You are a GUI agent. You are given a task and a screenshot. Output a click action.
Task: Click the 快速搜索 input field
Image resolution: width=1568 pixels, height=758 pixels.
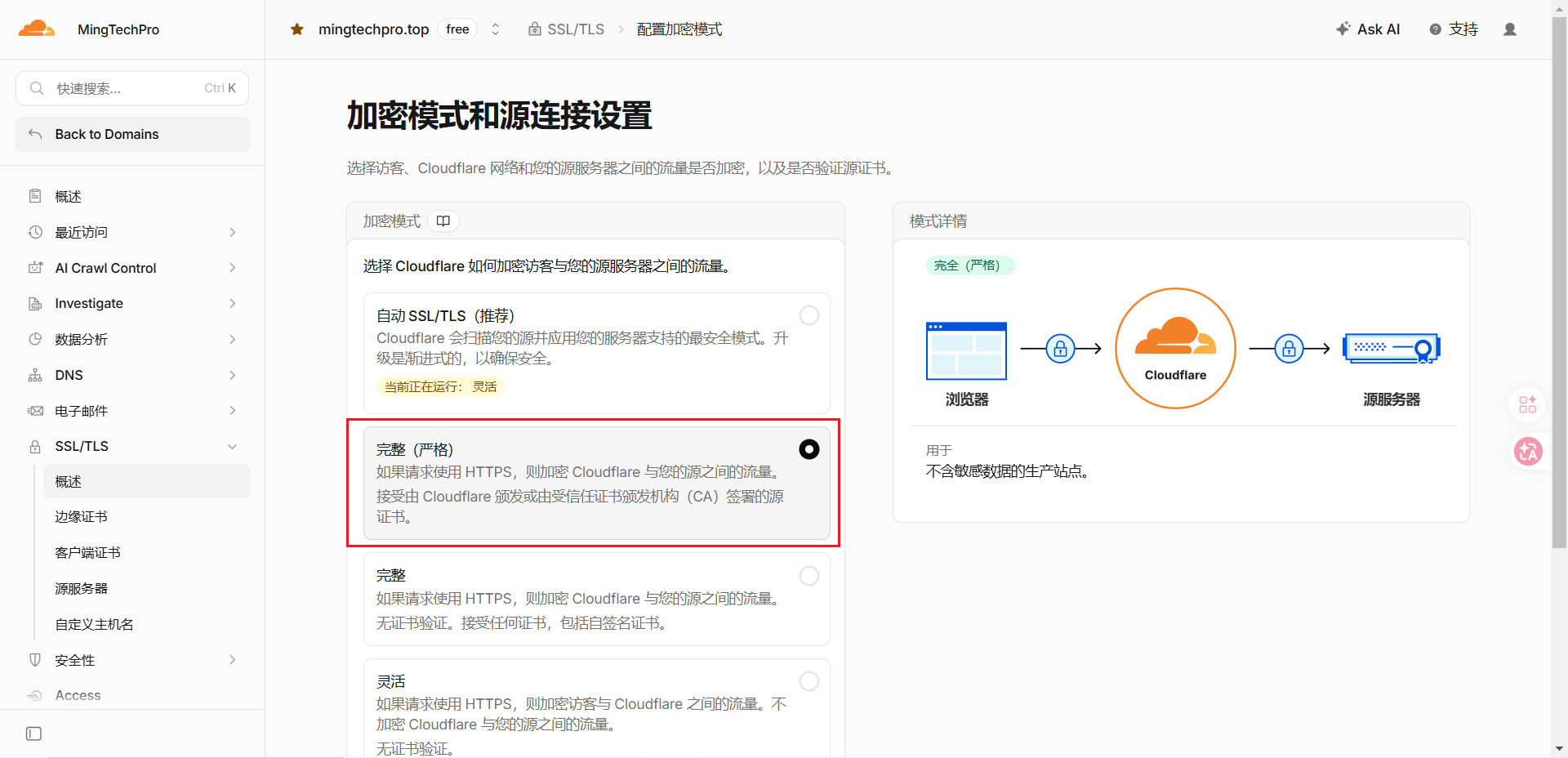(x=132, y=88)
